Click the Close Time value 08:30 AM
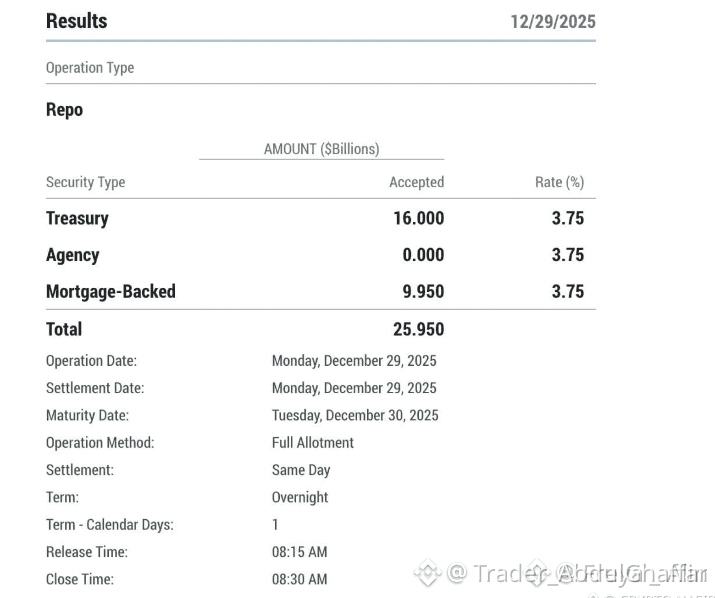The width and height of the screenshot is (715, 598). click(x=299, y=579)
